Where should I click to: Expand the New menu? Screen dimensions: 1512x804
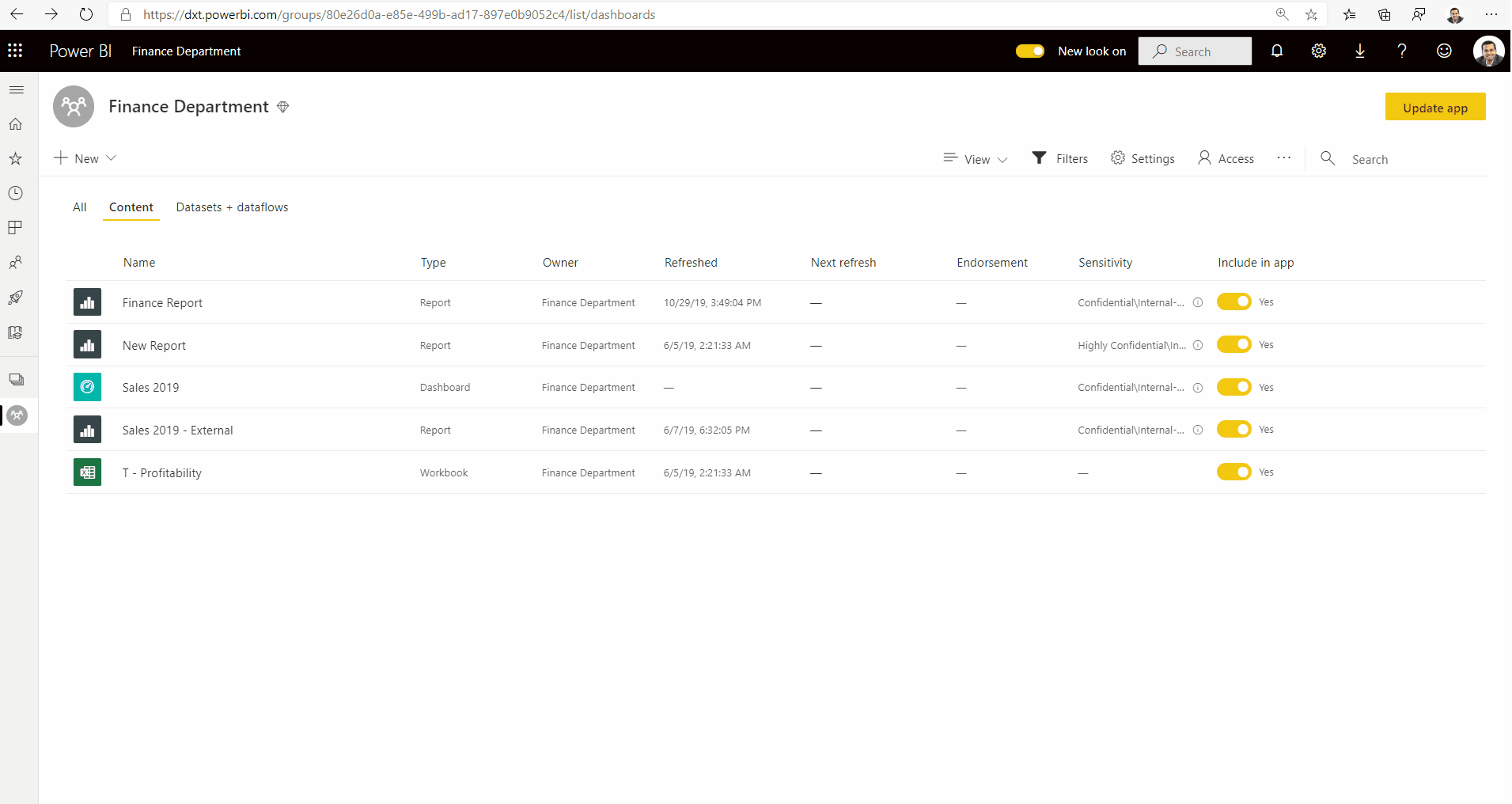[85, 157]
